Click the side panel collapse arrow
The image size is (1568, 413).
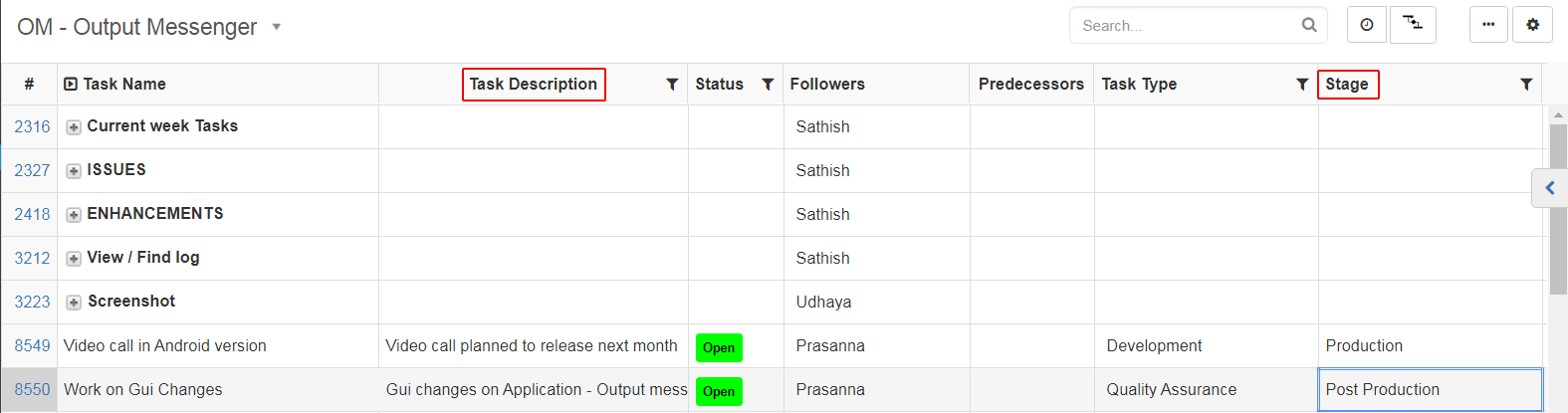tap(1550, 187)
